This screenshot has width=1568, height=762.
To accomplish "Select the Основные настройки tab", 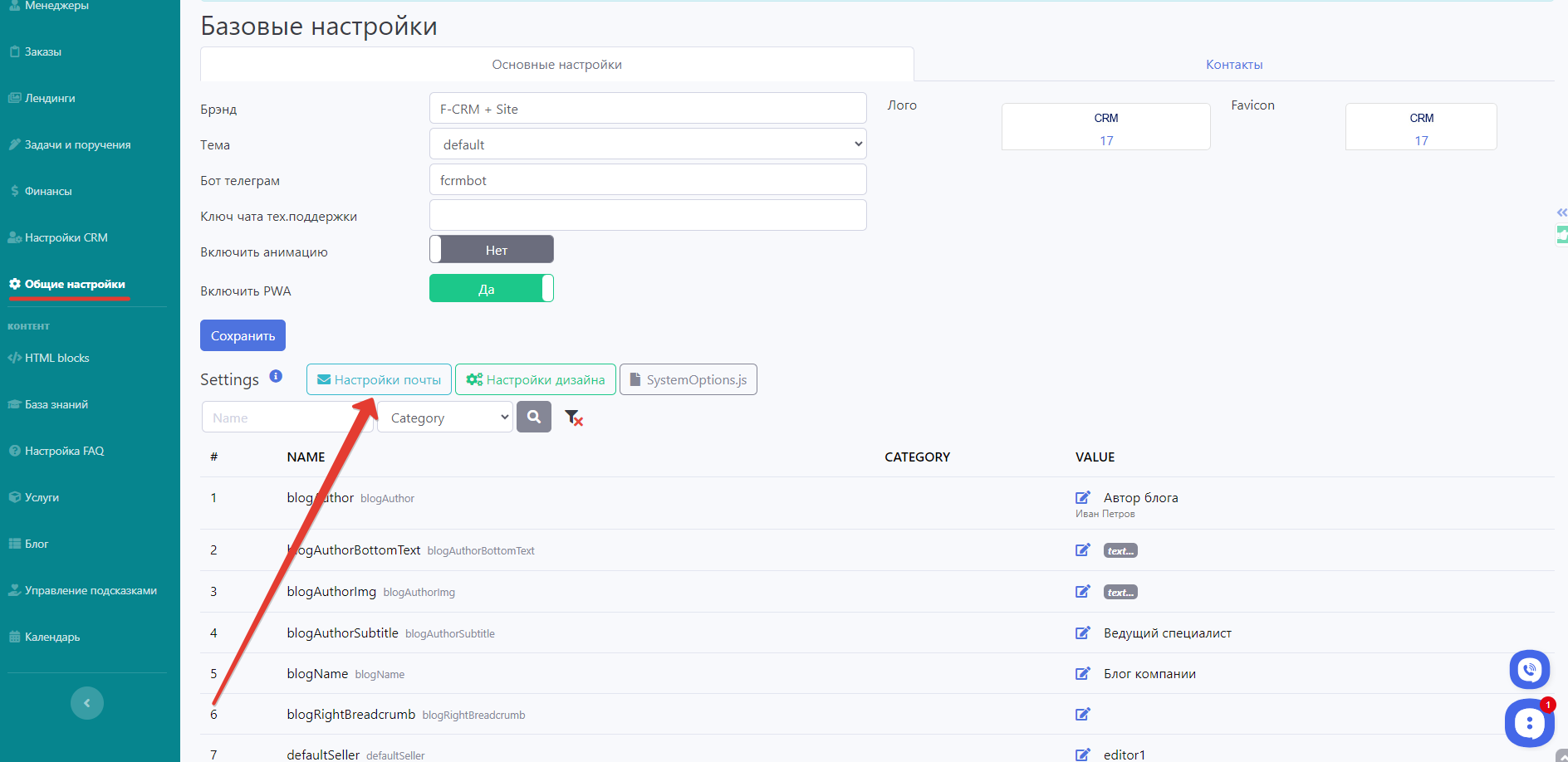I will pos(556,65).
